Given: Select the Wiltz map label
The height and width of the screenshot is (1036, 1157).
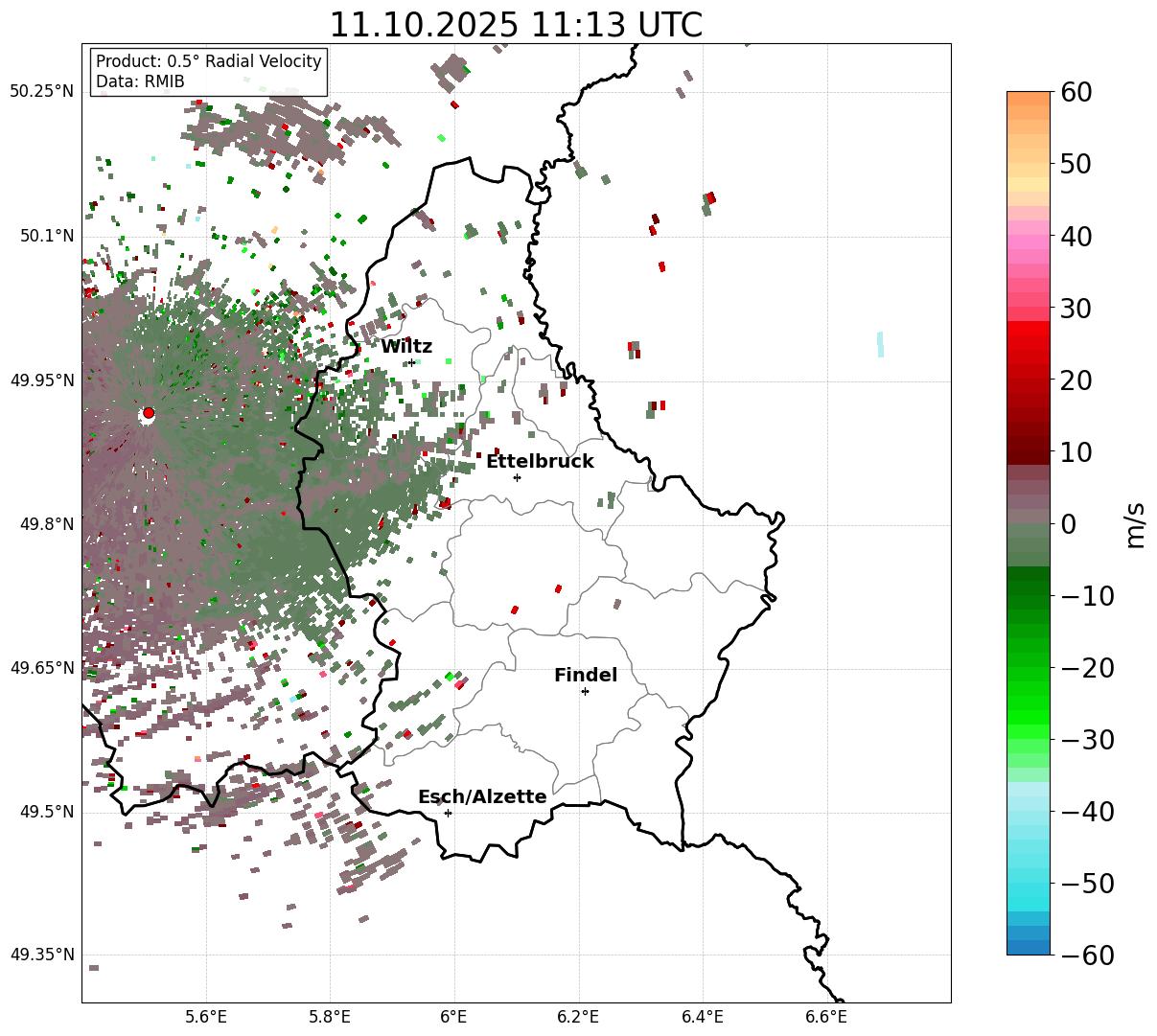Looking at the screenshot, I should click(406, 347).
